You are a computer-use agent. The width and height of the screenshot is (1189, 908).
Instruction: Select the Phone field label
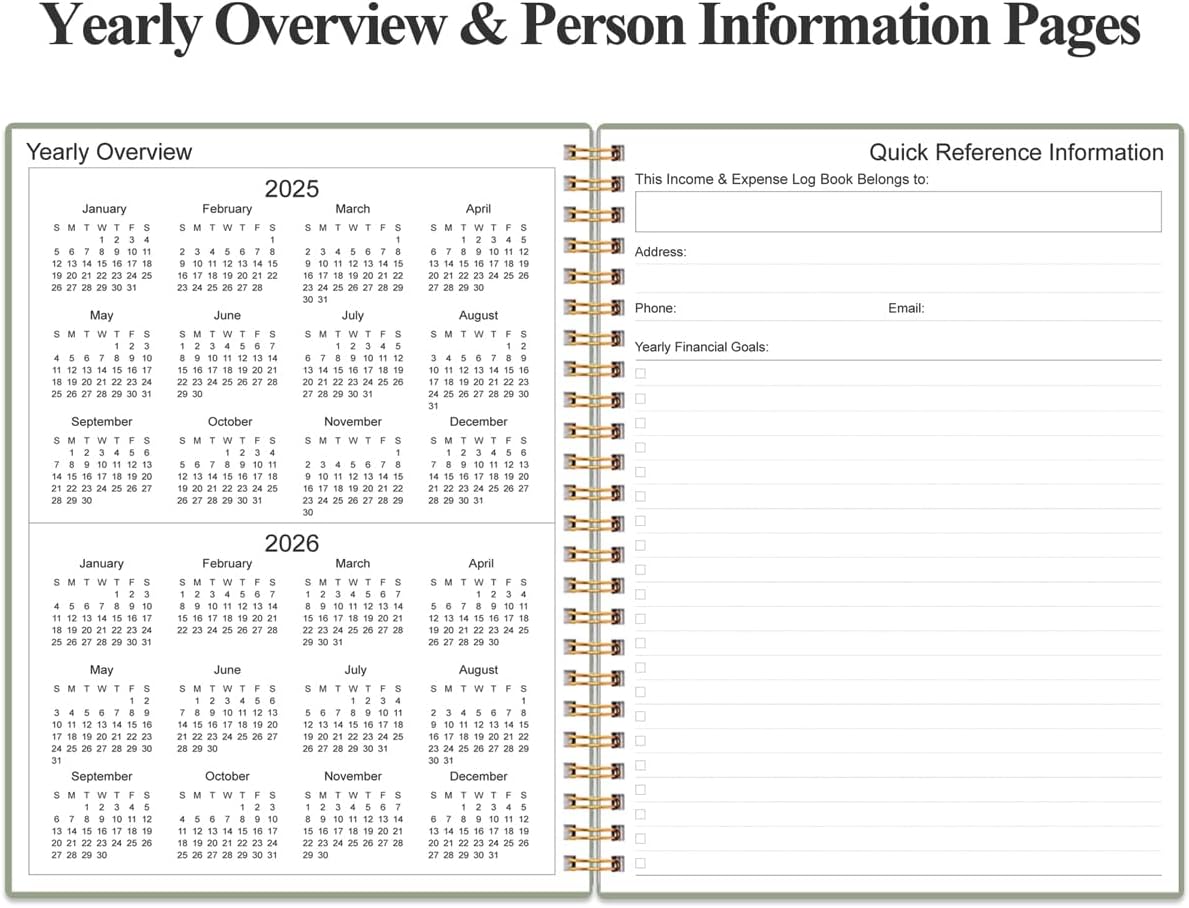pyautogui.click(x=655, y=308)
